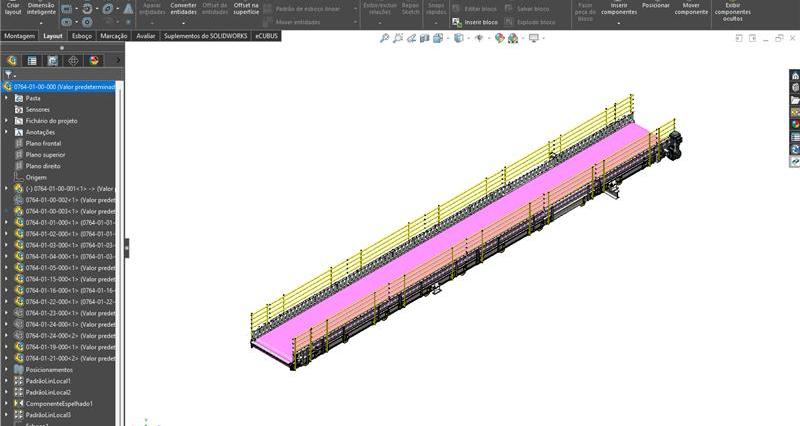Switch to the Esboço tab
800x426 pixels.
(x=82, y=35)
